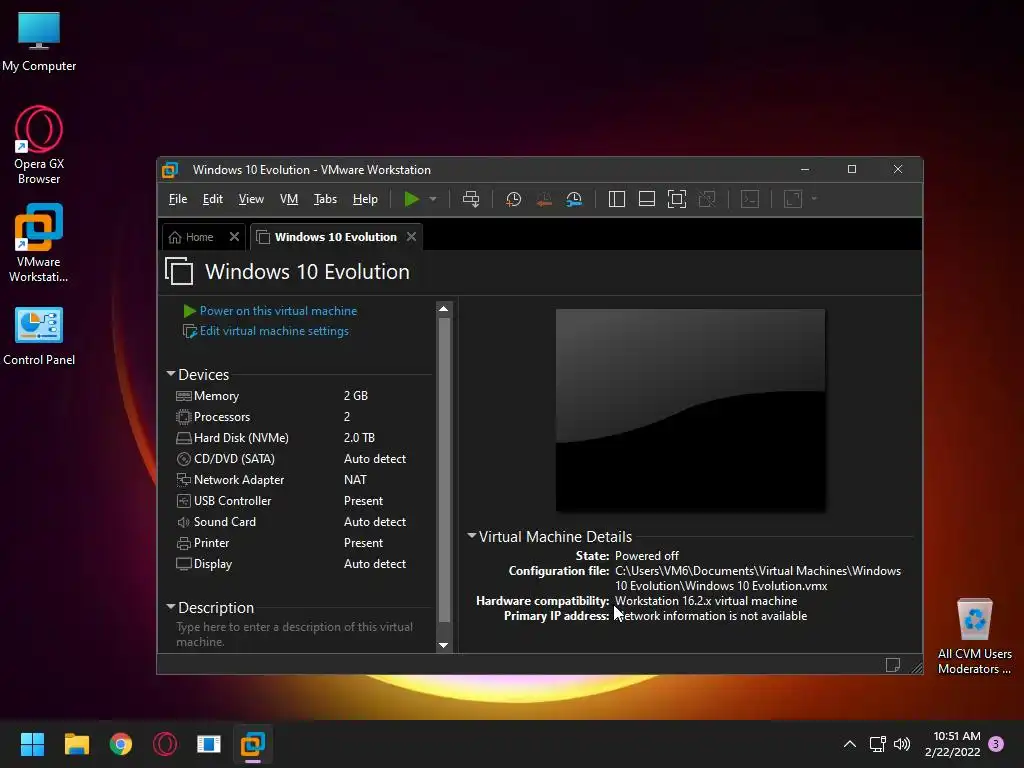Viewport: 1024px width, 768px height.
Task: Close the Windows 10 Evolution tab
Action: [x=411, y=237]
